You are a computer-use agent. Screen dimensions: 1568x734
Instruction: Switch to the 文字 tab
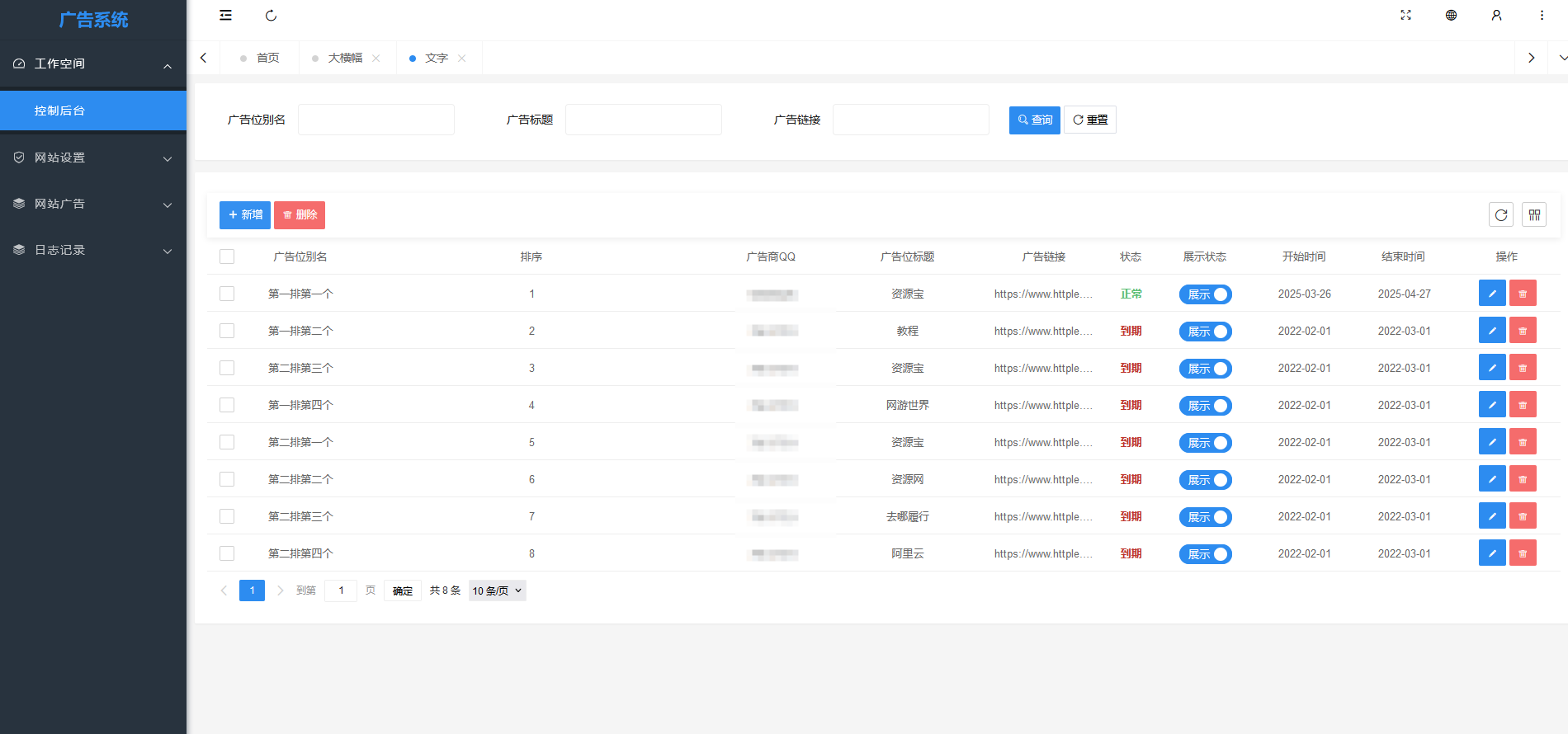coord(437,58)
